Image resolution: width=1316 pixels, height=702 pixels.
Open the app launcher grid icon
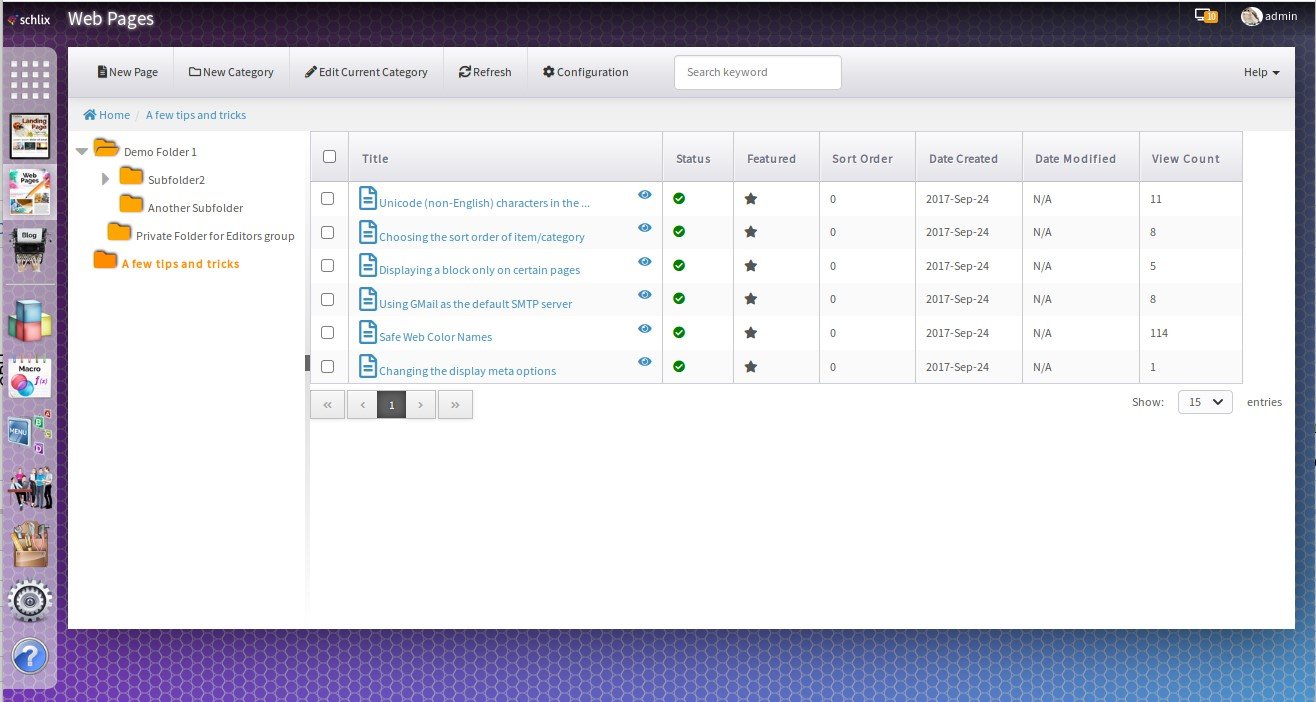30,79
